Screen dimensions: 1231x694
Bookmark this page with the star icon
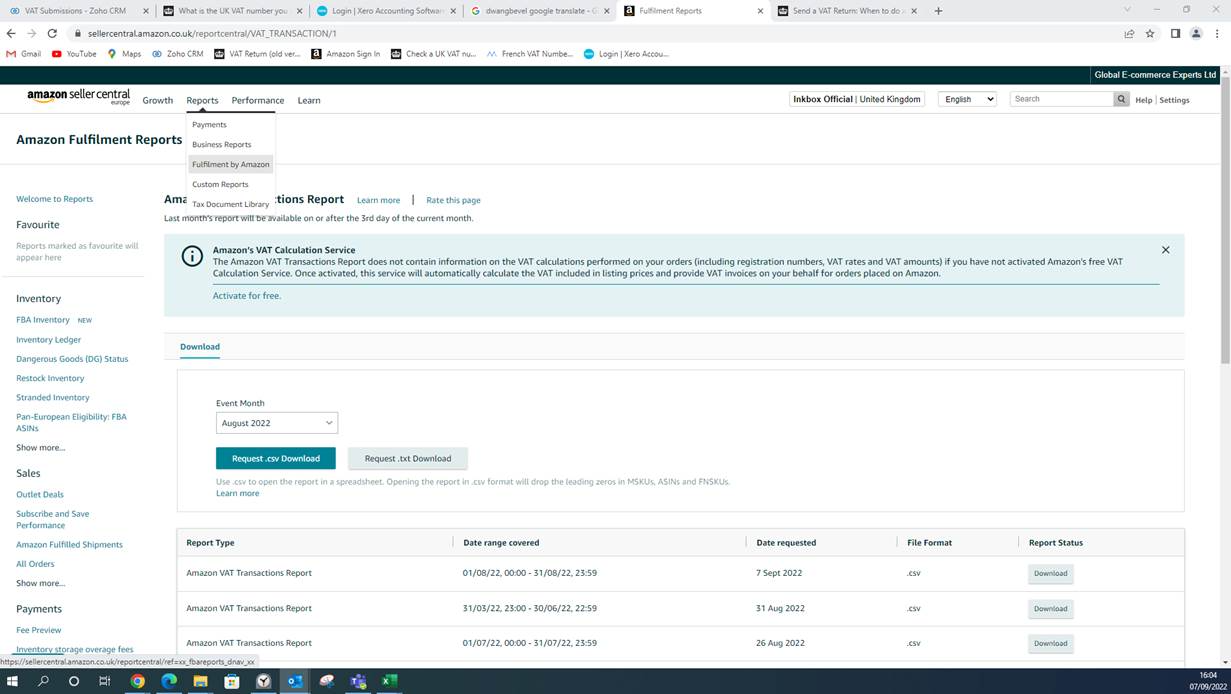[x=1150, y=33]
